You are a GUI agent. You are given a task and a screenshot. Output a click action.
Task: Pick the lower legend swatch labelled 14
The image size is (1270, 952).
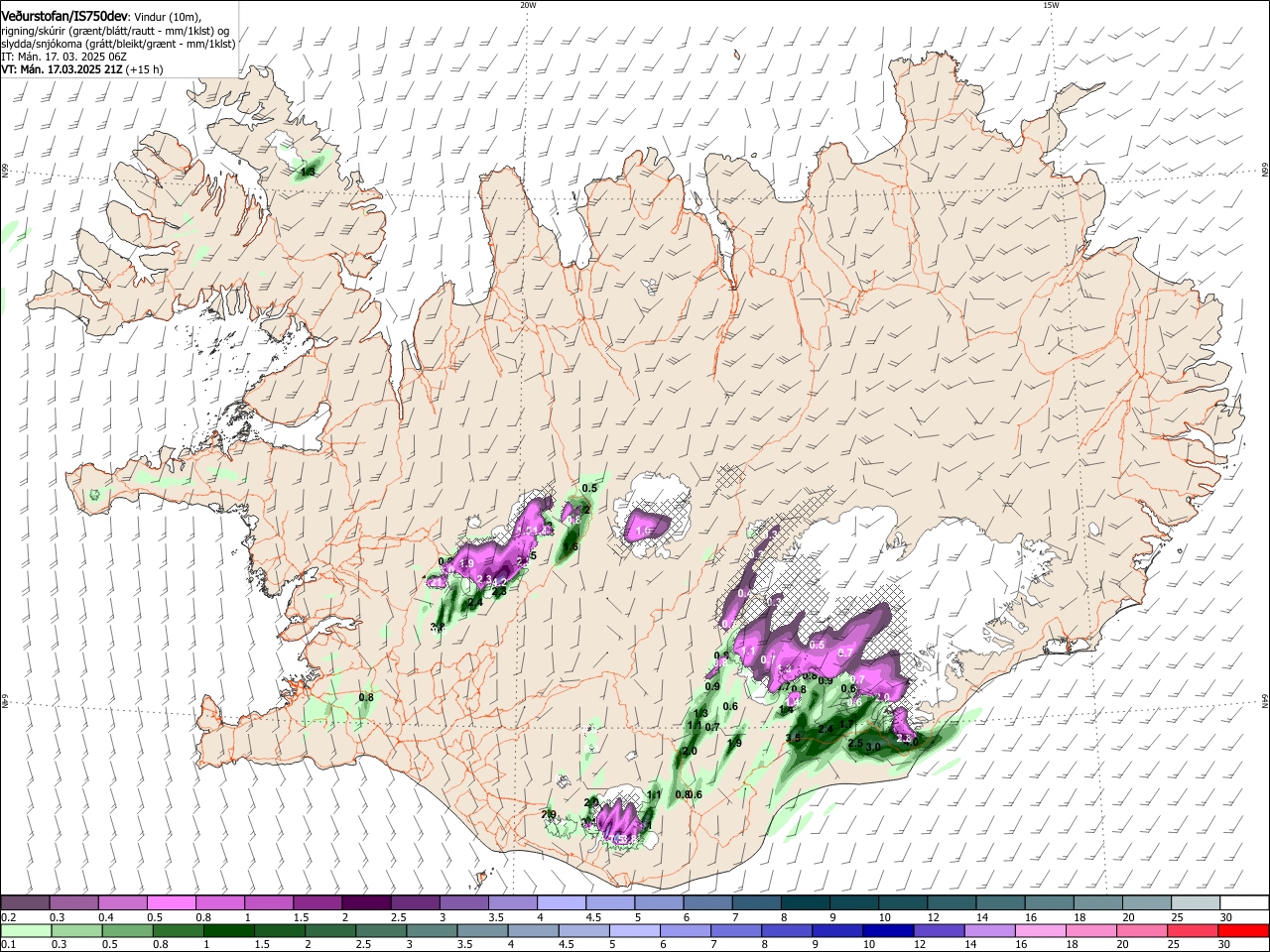tap(988, 930)
